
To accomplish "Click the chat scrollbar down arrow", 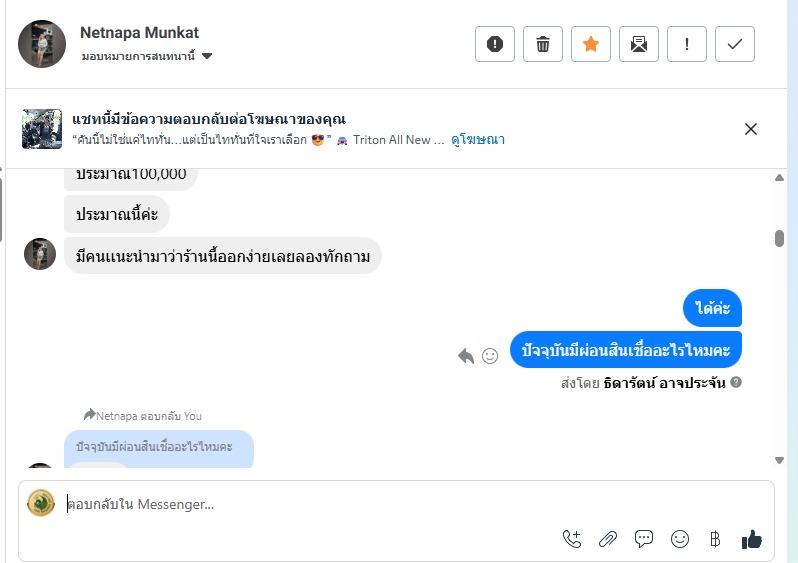I will pos(780,460).
